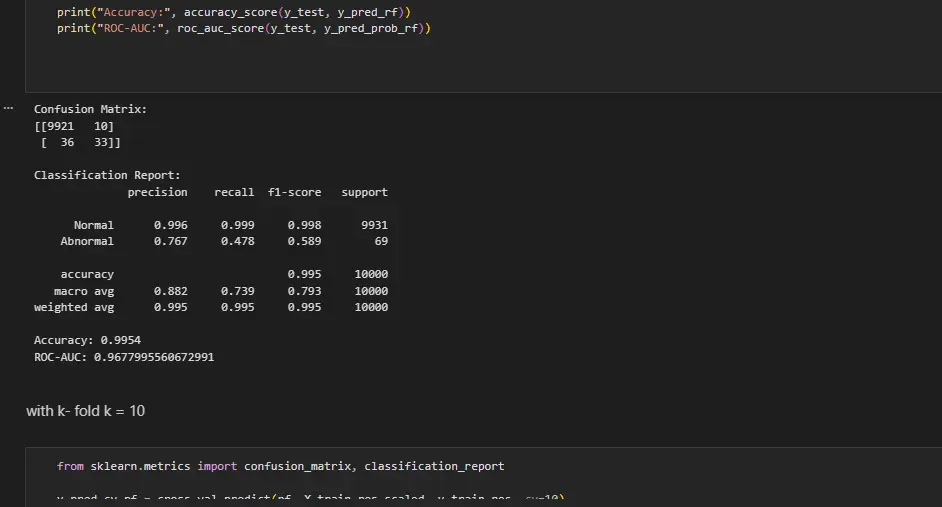The height and width of the screenshot is (507, 942).
Task: Click the markdown heading 'with k- fold k = 10'
Action: 85,411
